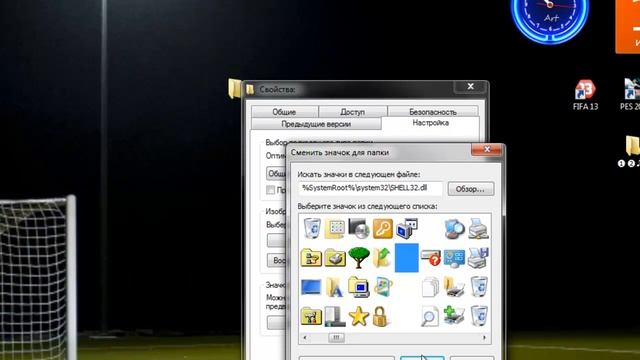Click the label Искать значки в следующем файле
This screenshot has width=640, height=360.
[359, 174]
